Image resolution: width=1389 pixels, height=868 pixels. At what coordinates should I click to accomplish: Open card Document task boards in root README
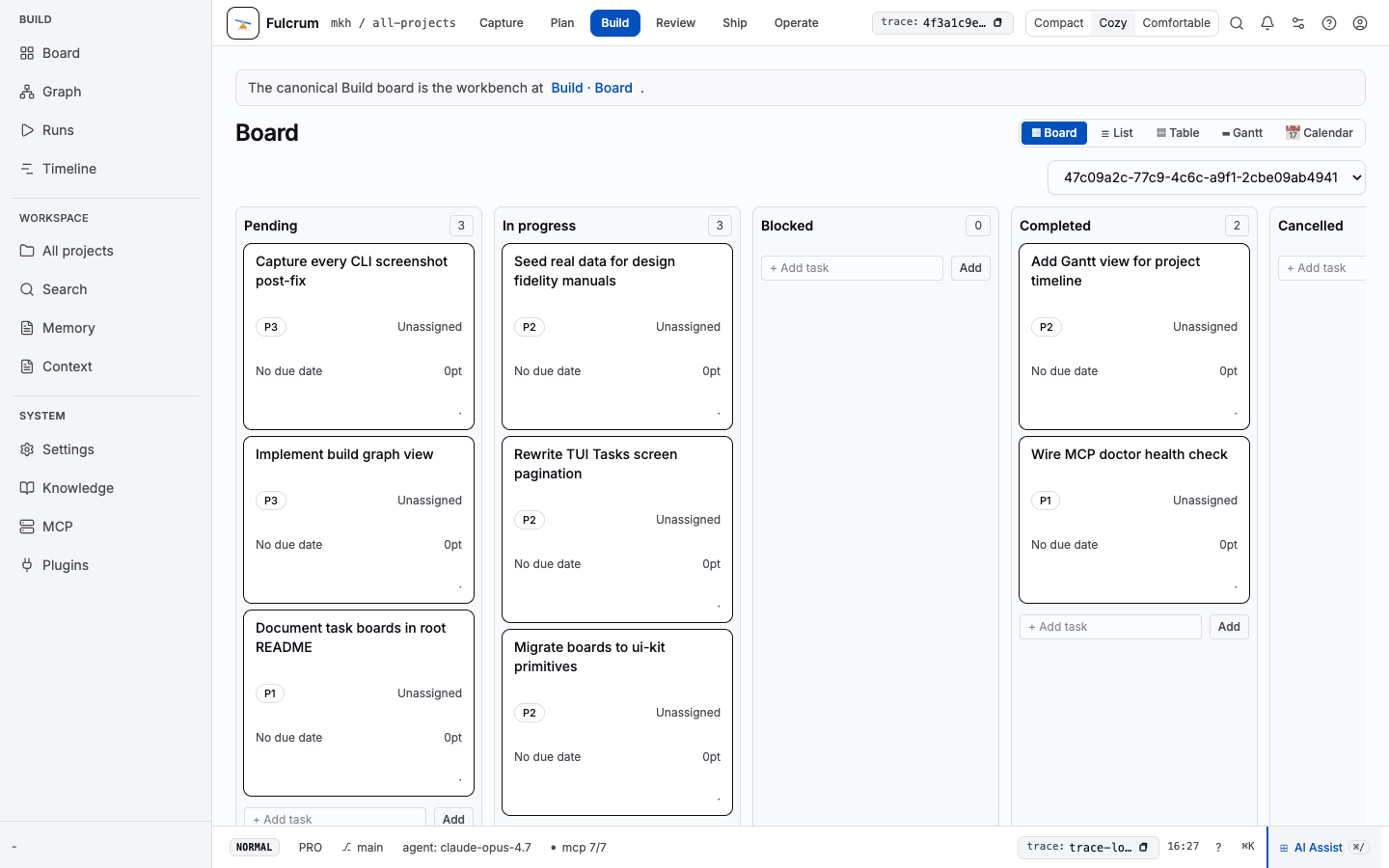359,703
